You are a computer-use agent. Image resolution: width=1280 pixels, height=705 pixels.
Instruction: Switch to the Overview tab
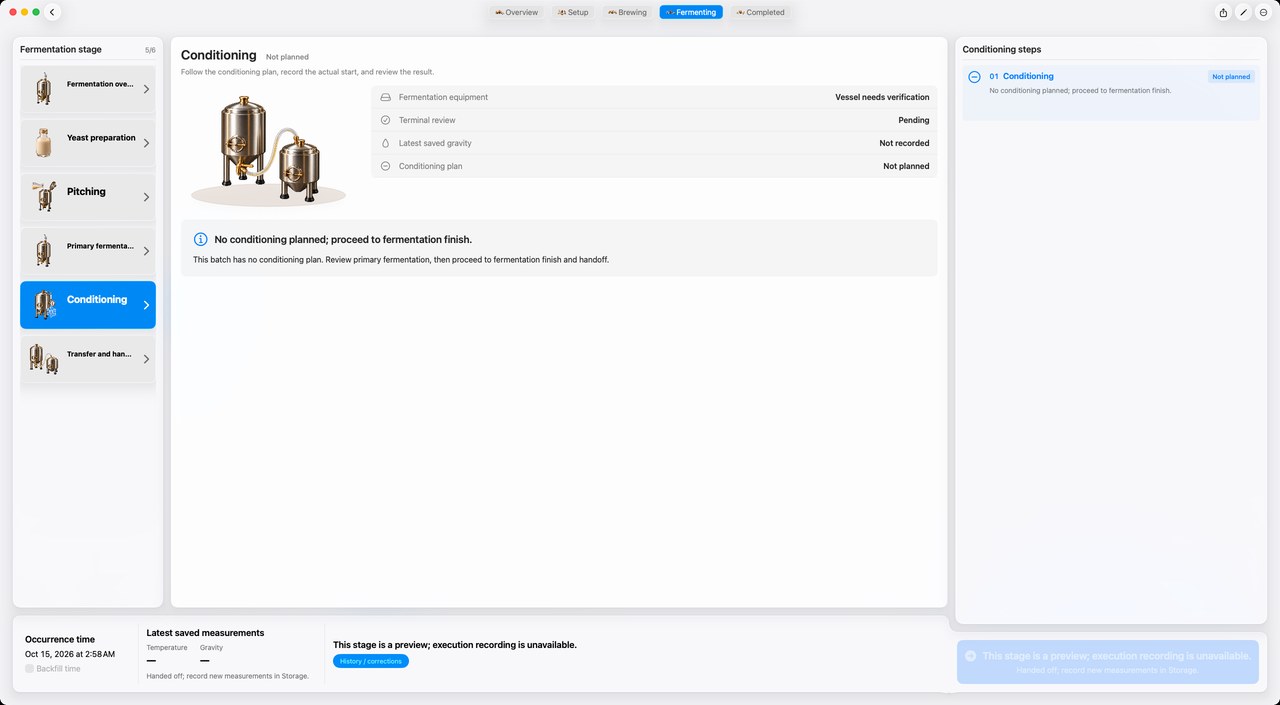516,12
